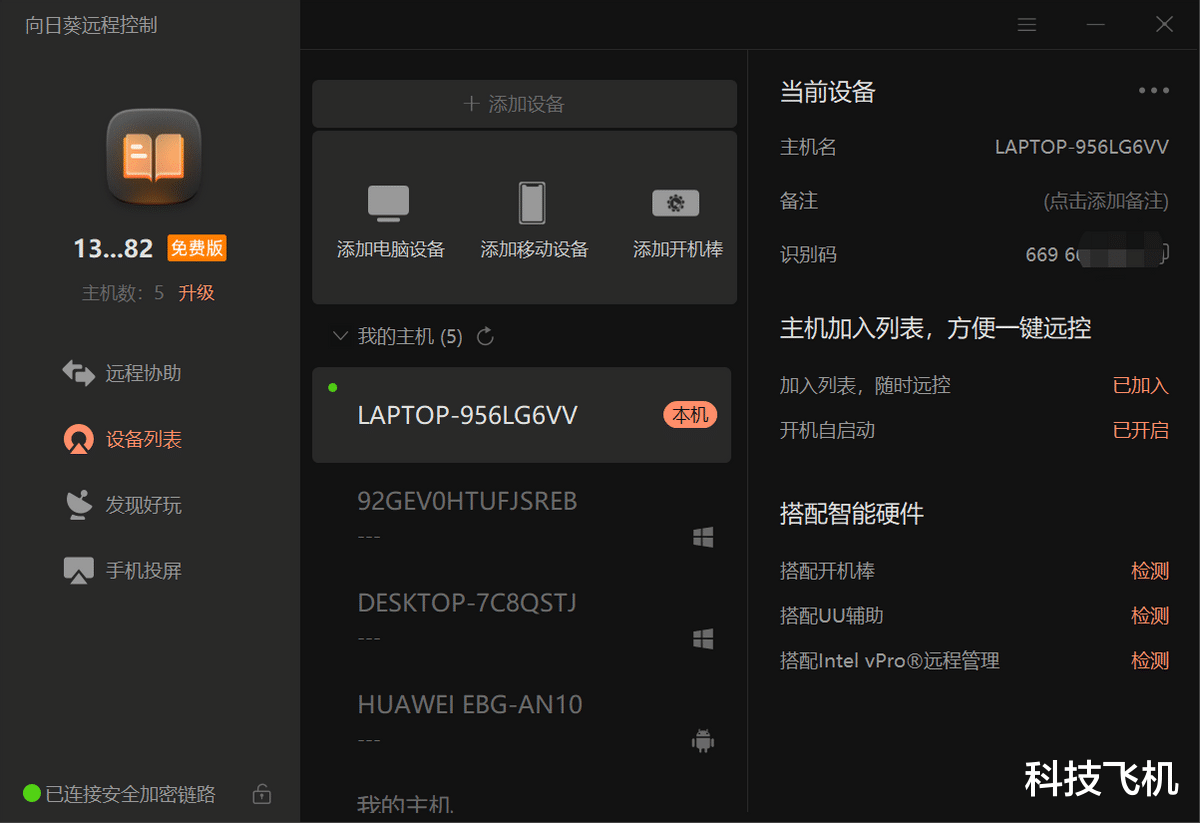Click the 主机数: 5 text
Viewport: 1200px width, 823px height.
(123, 293)
